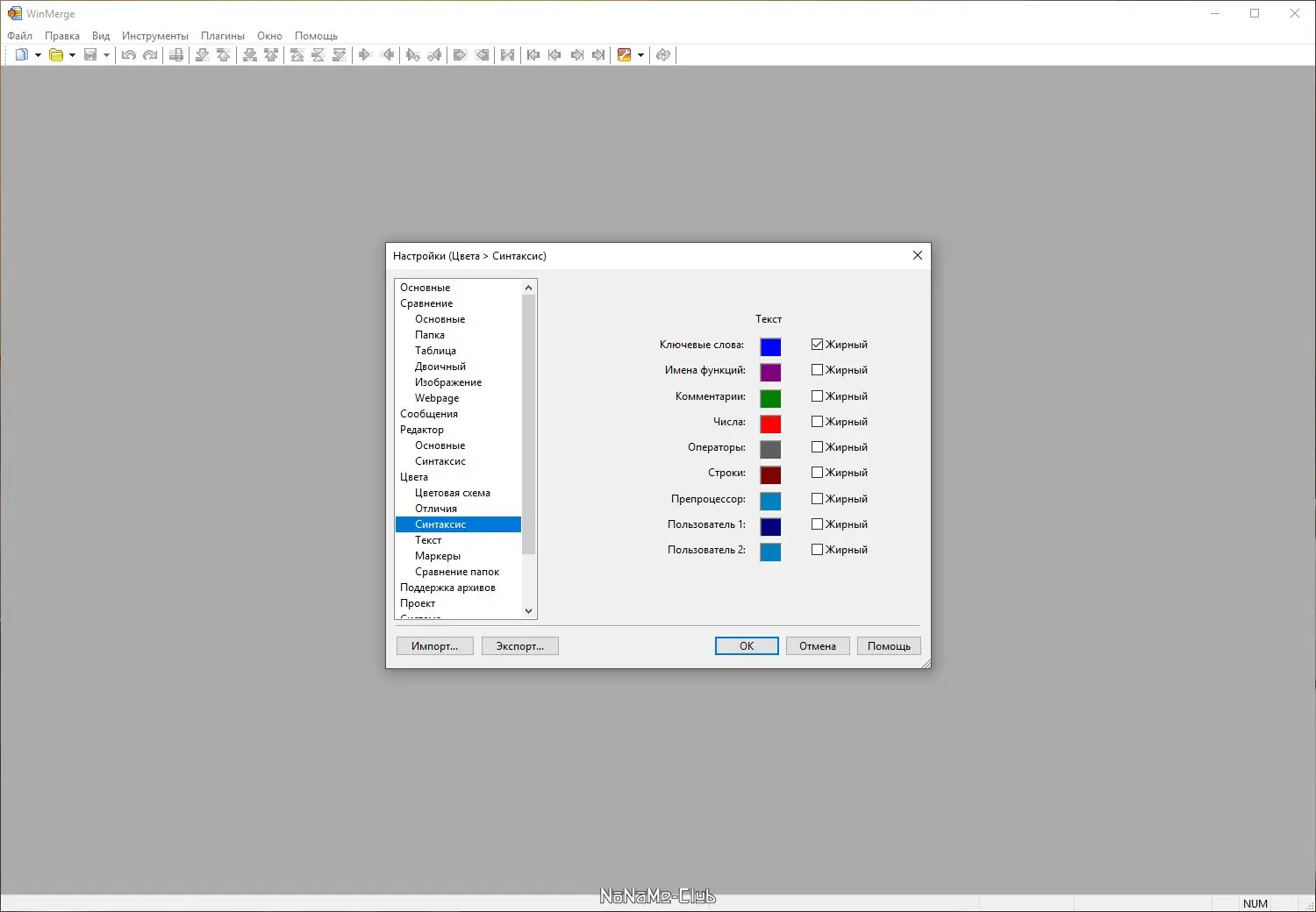Pick the Строки dark red color swatch
Viewport: 1316px width, 912px height.
tap(770, 475)
